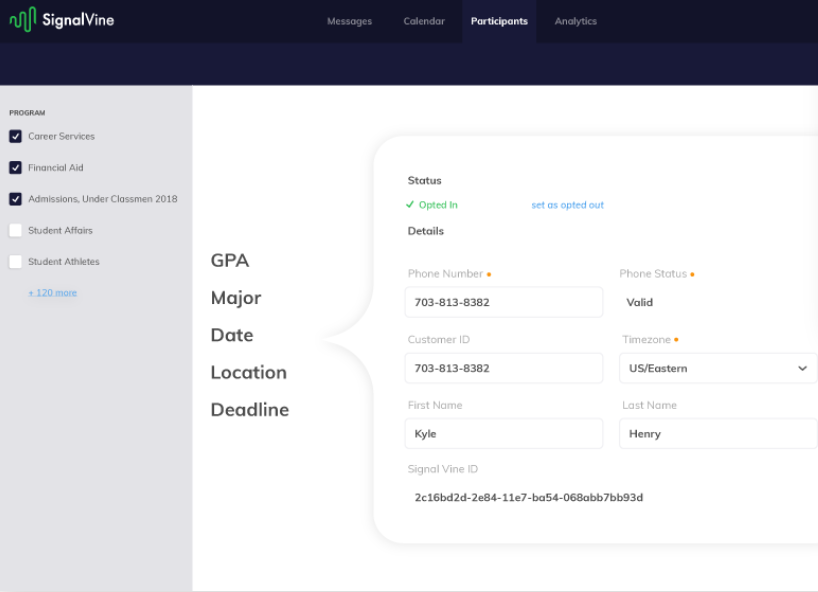The image size is (818, 592).
Task: Switch to the Messages tab
Action: pos(349,20)
